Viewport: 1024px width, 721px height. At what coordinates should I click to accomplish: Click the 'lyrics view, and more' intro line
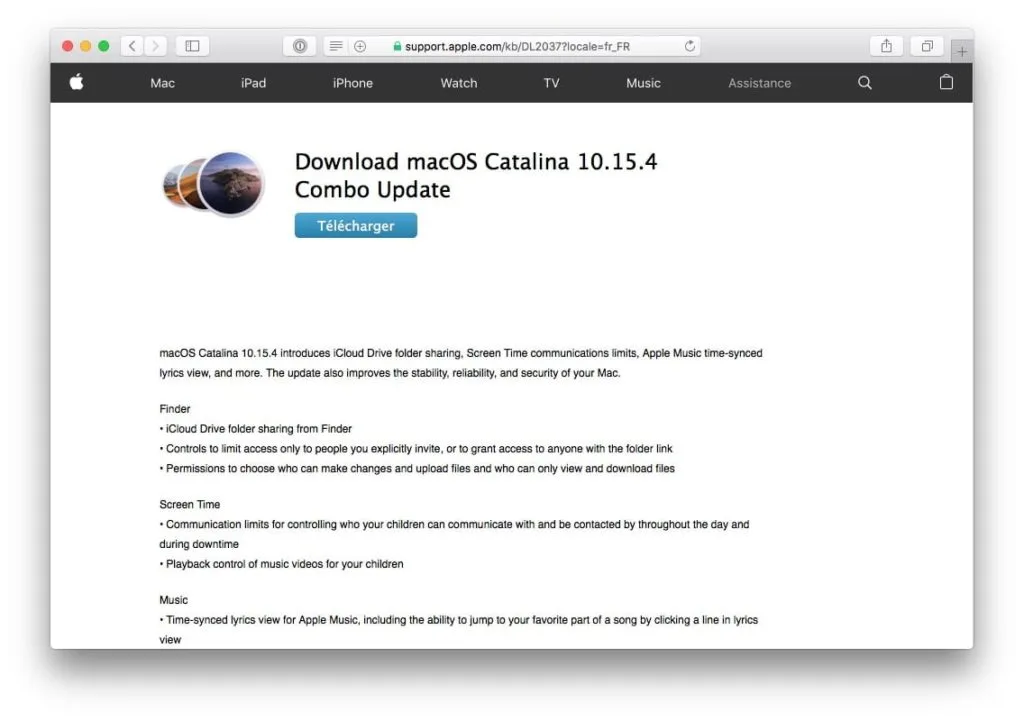(x=390, y=373)
